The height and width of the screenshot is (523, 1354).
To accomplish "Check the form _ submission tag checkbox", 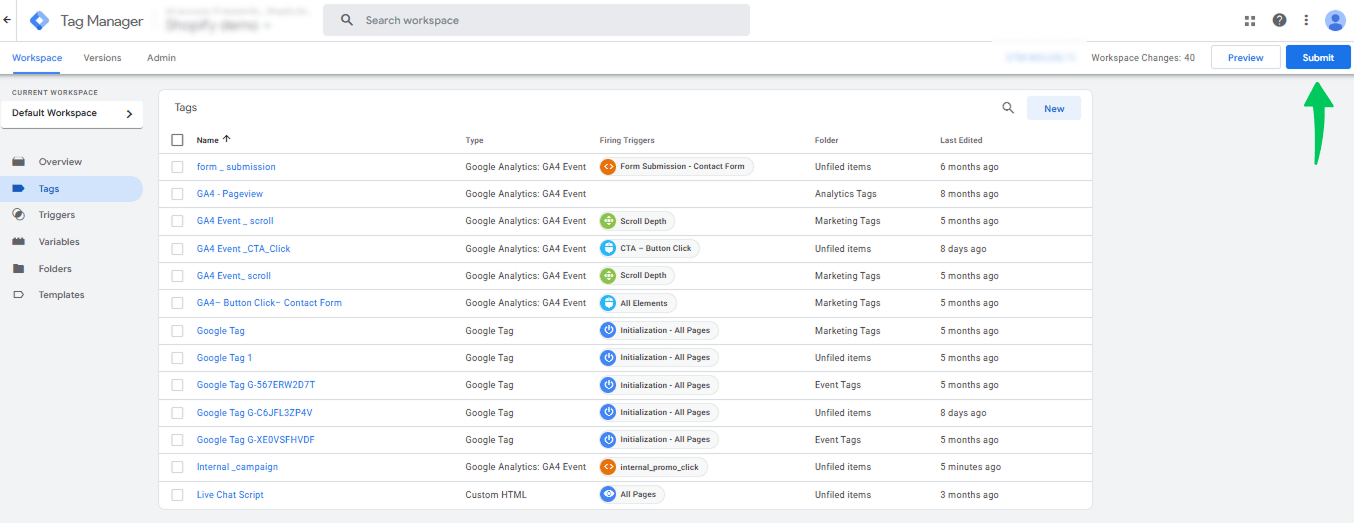I will point(177,167).
